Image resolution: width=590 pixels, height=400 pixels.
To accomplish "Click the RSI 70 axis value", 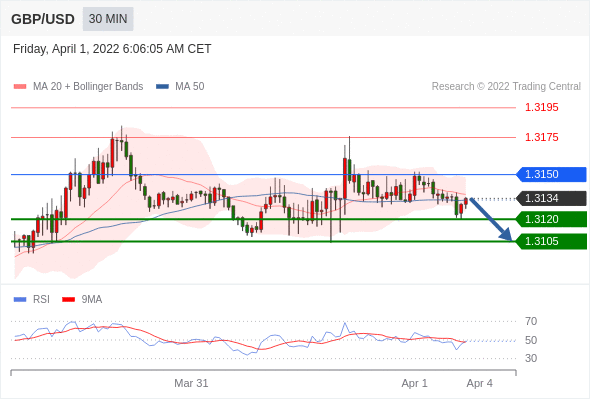I will click(531, 321).
